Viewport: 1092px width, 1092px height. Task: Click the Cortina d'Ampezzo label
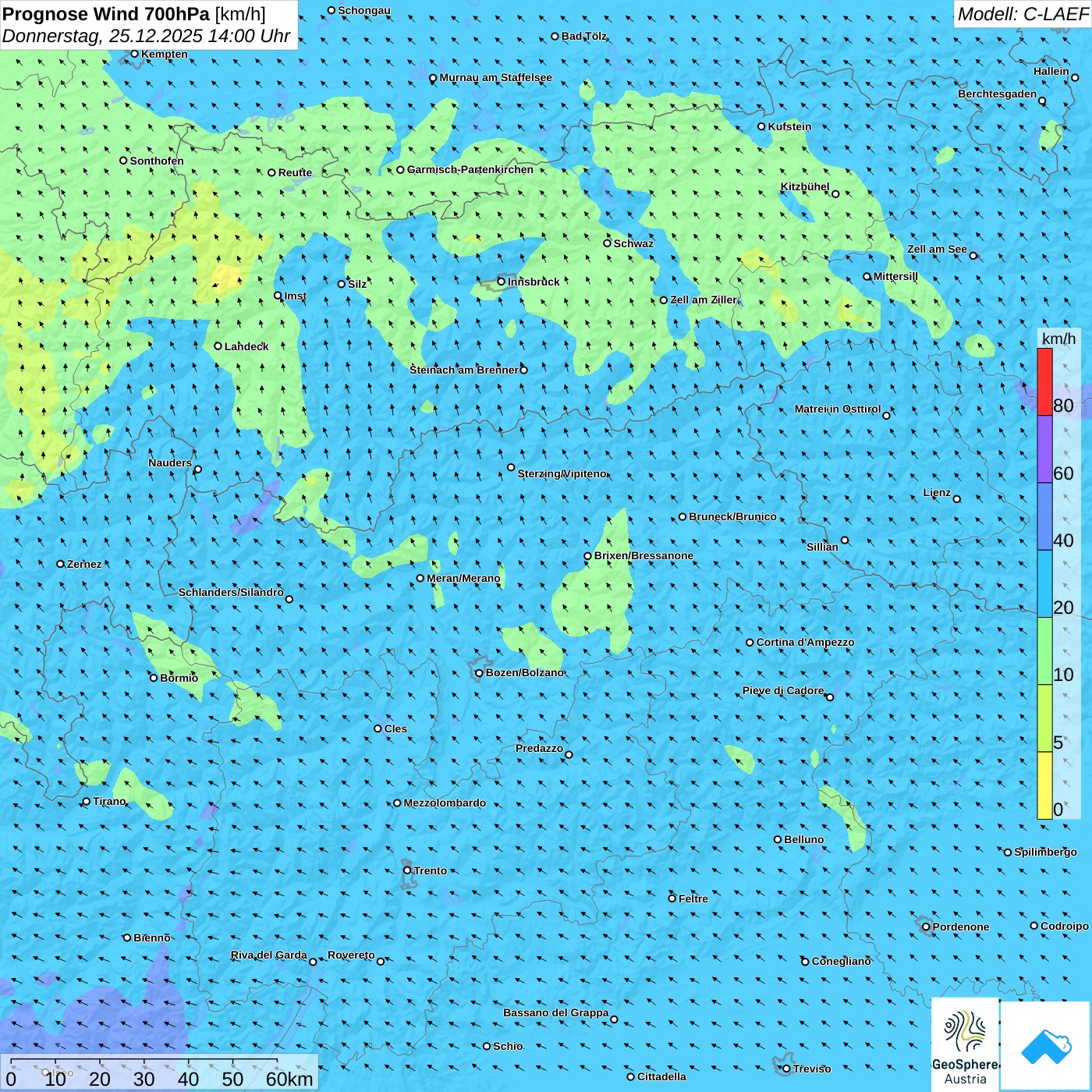click(805, 642)
